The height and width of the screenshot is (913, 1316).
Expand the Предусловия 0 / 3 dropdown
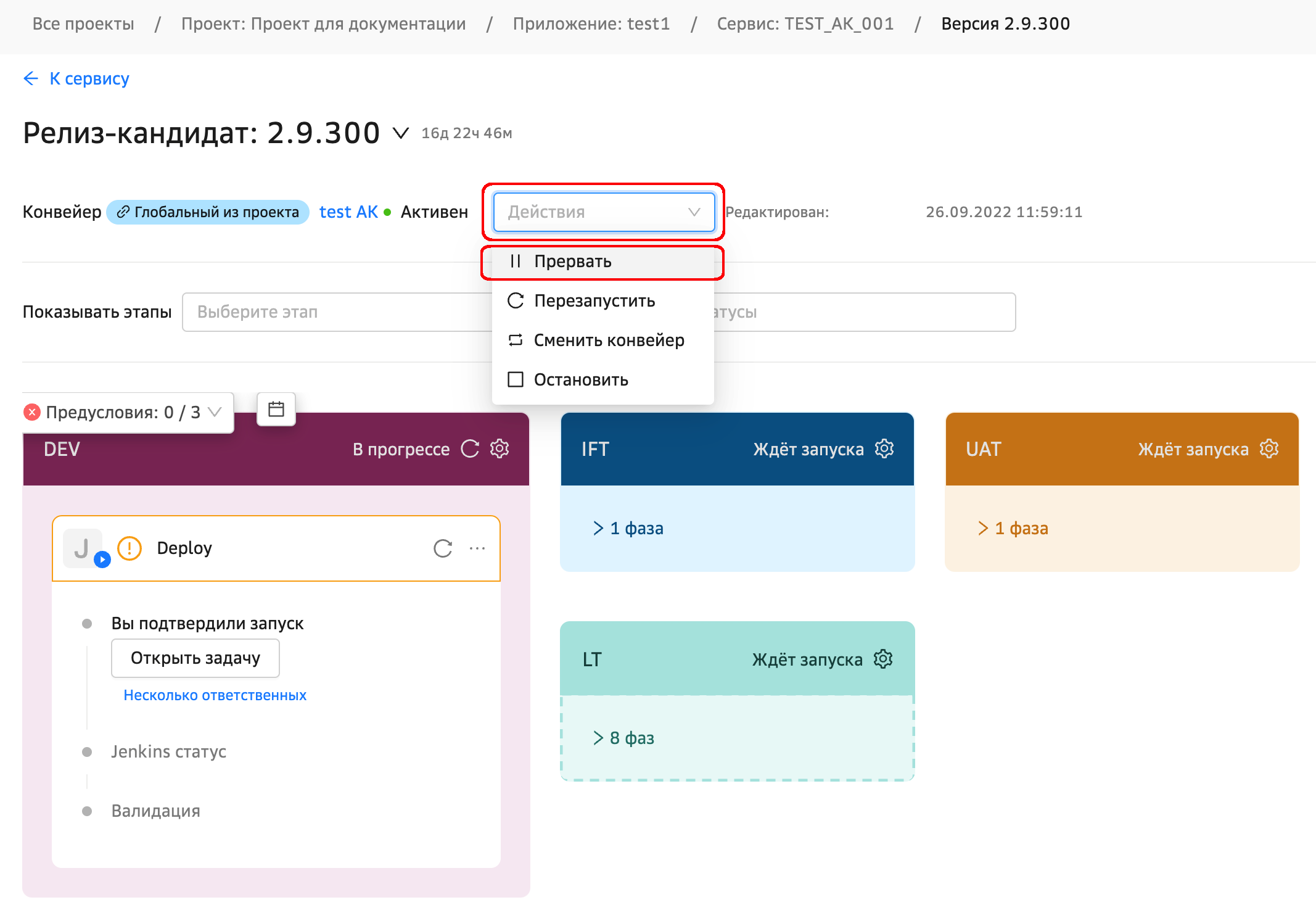coord(128,412)
